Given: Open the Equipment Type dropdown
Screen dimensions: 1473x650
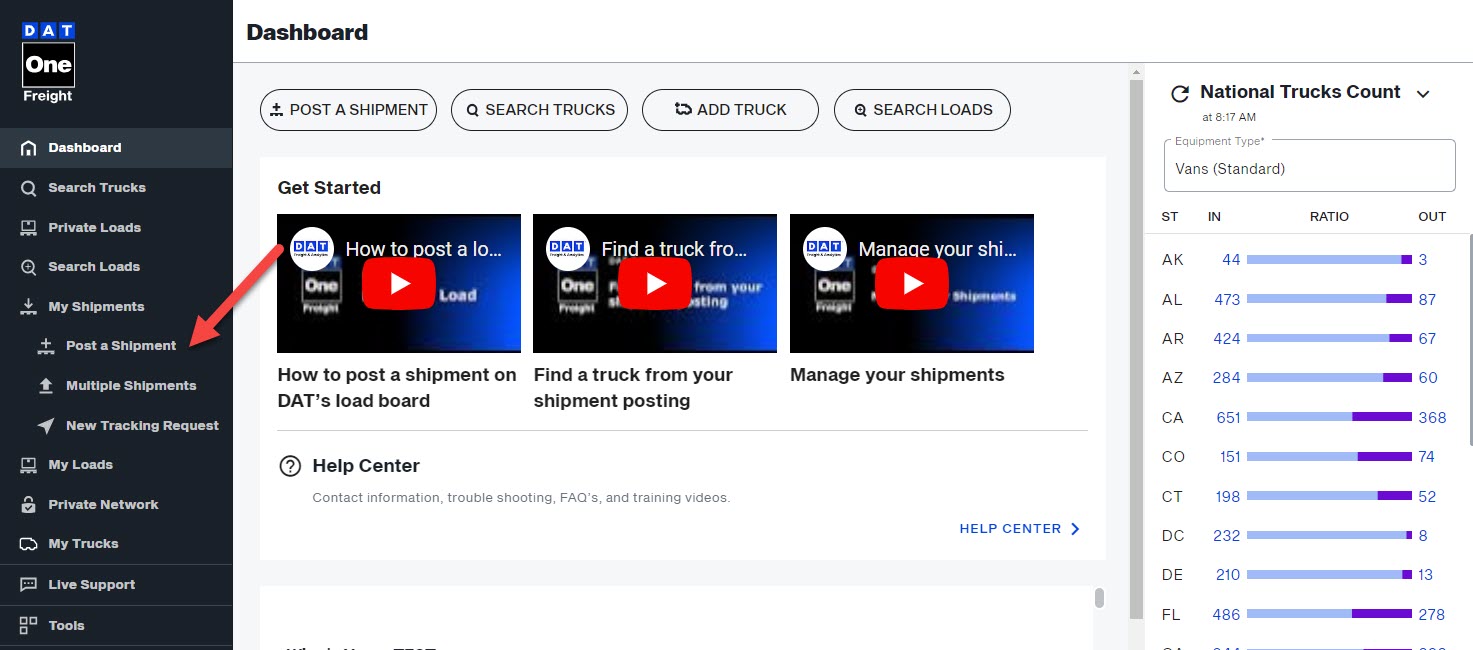Looking at the screenshot, I should point(1309,165).
